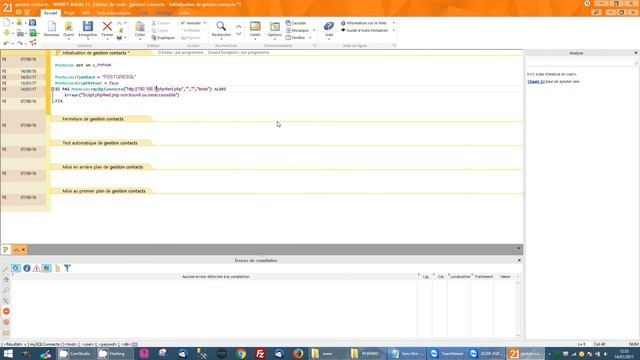640x360 pixels.
Task: Click the Lig. column header
Action: pyautogui.click(x=425, y=277)
